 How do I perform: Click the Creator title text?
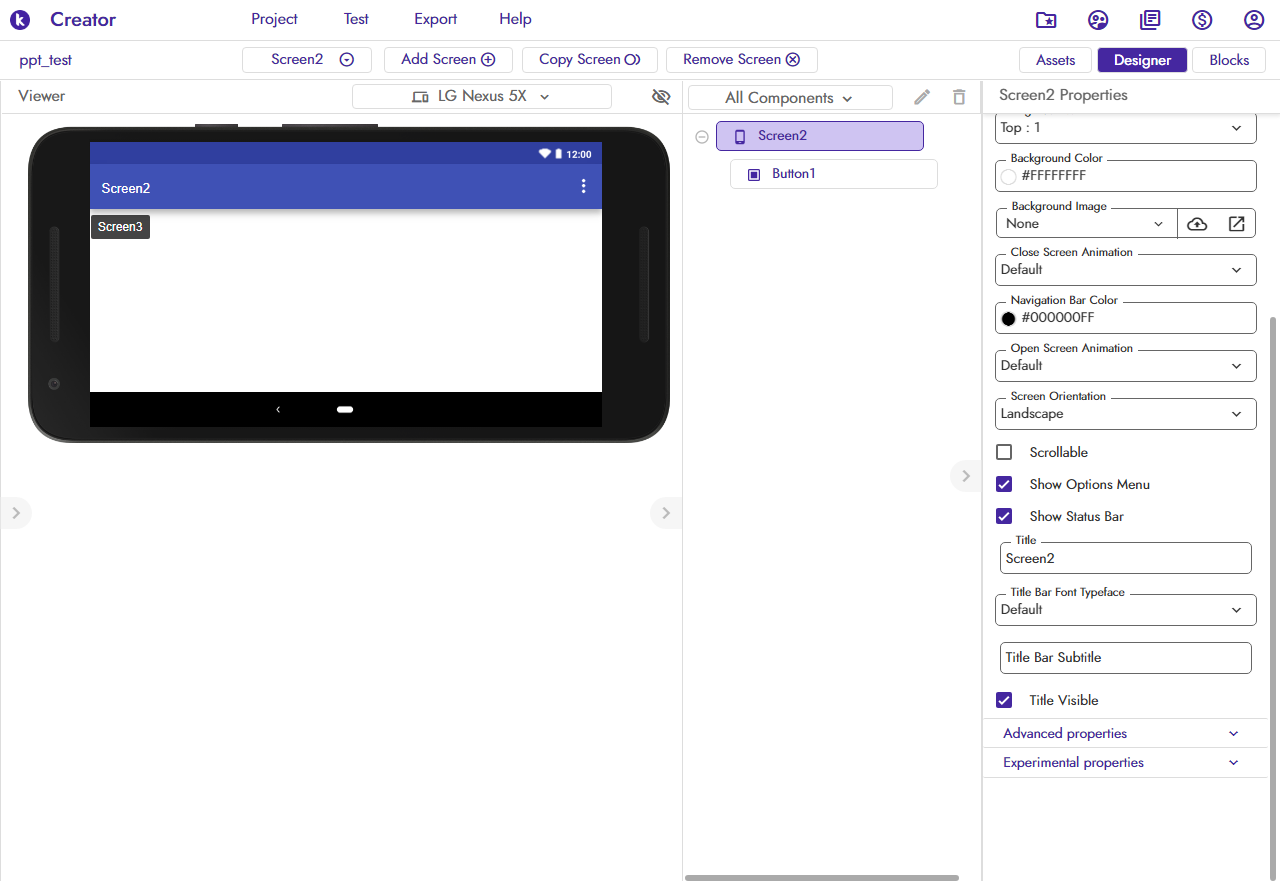[x=83, y=19]
